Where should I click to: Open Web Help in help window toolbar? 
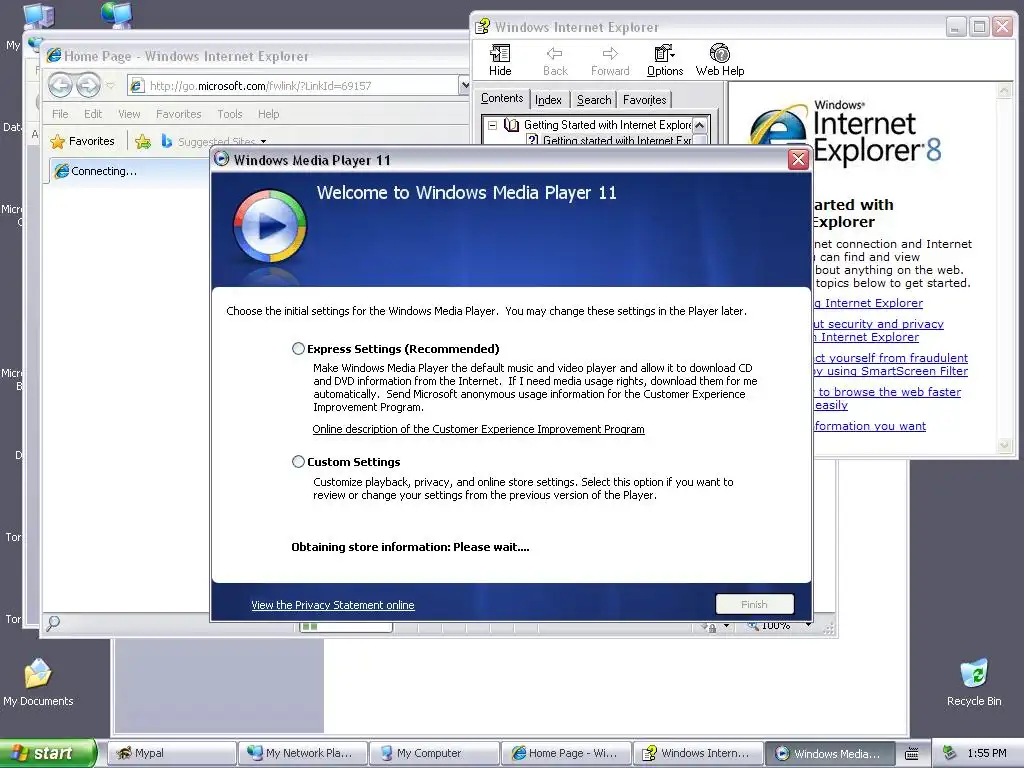720,60
